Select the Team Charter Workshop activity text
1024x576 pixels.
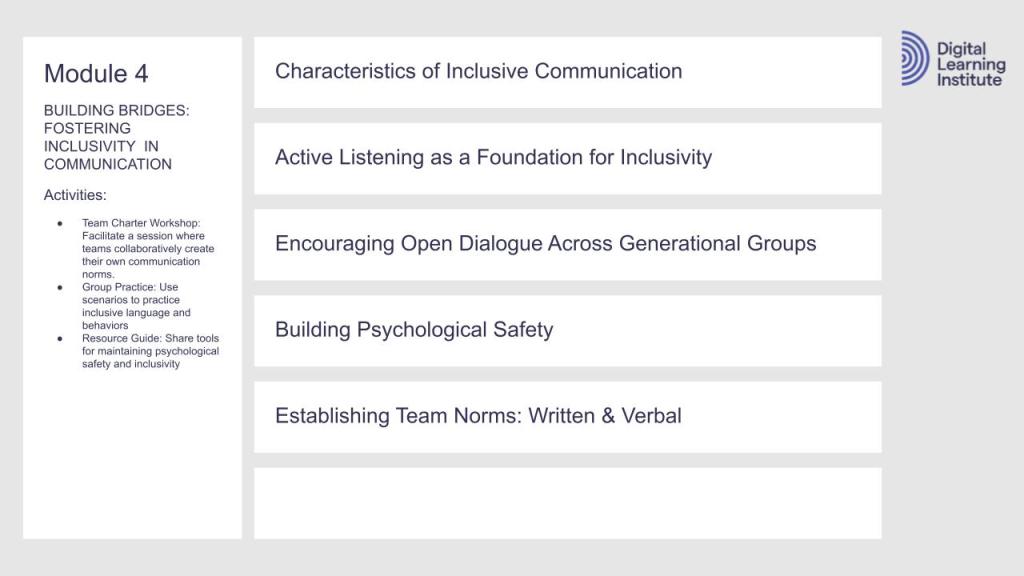click(148, 248)
